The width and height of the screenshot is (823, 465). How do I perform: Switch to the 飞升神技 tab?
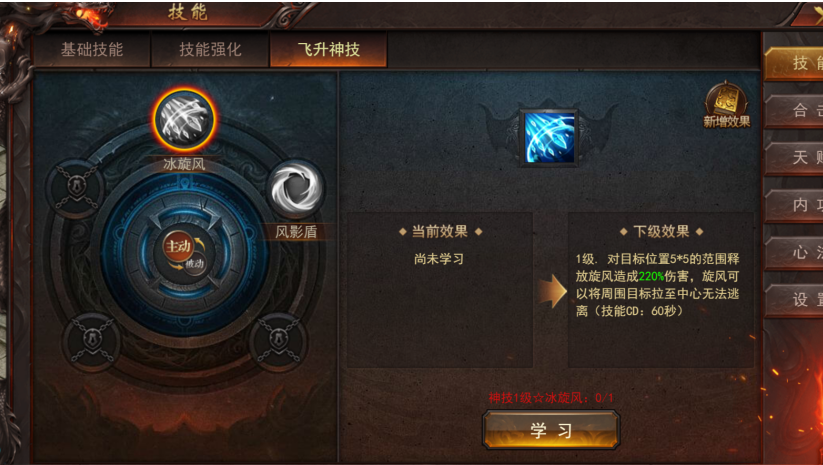tap(329, 49)
